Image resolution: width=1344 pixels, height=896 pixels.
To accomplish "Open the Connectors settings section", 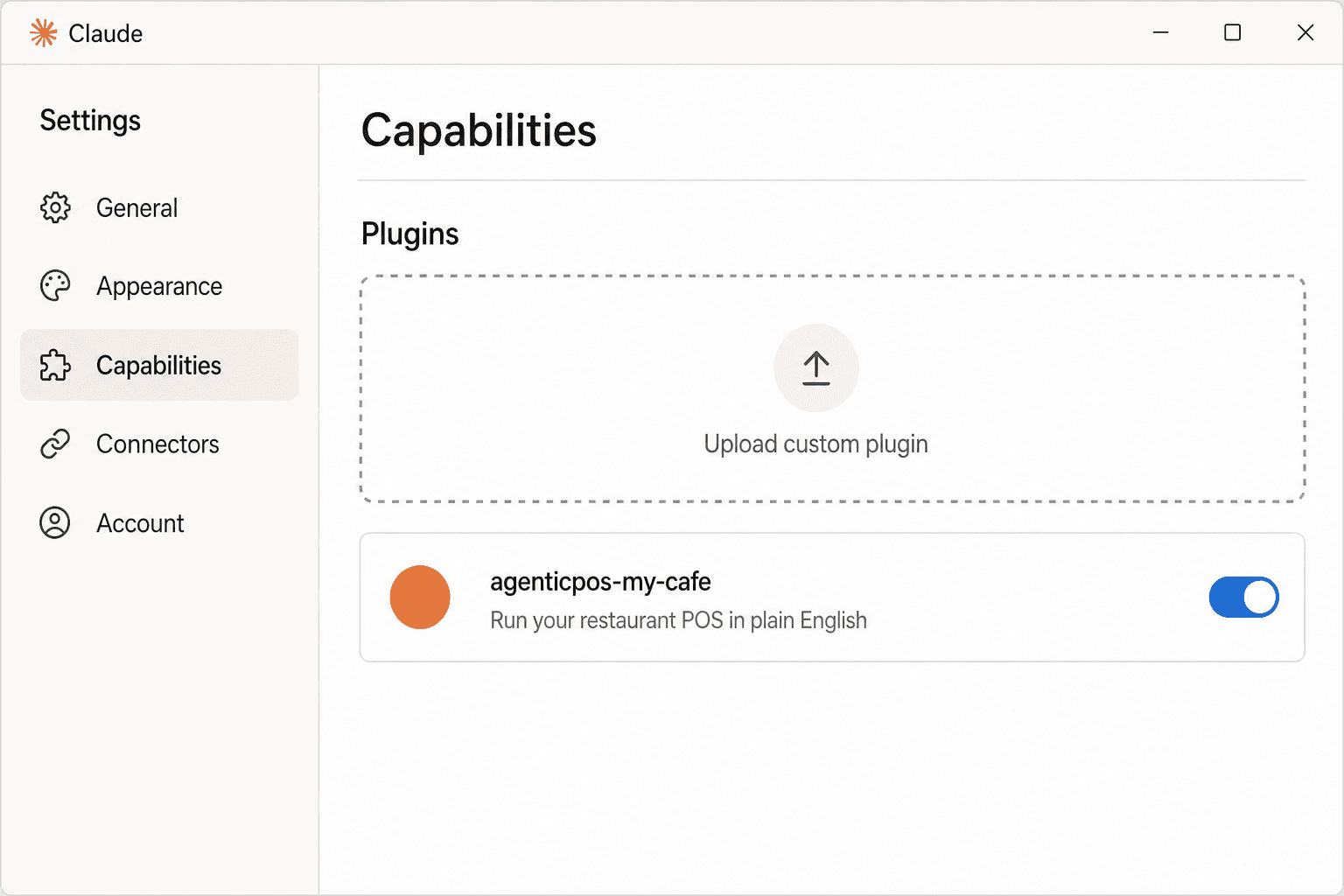I will (x=159, y=444).
